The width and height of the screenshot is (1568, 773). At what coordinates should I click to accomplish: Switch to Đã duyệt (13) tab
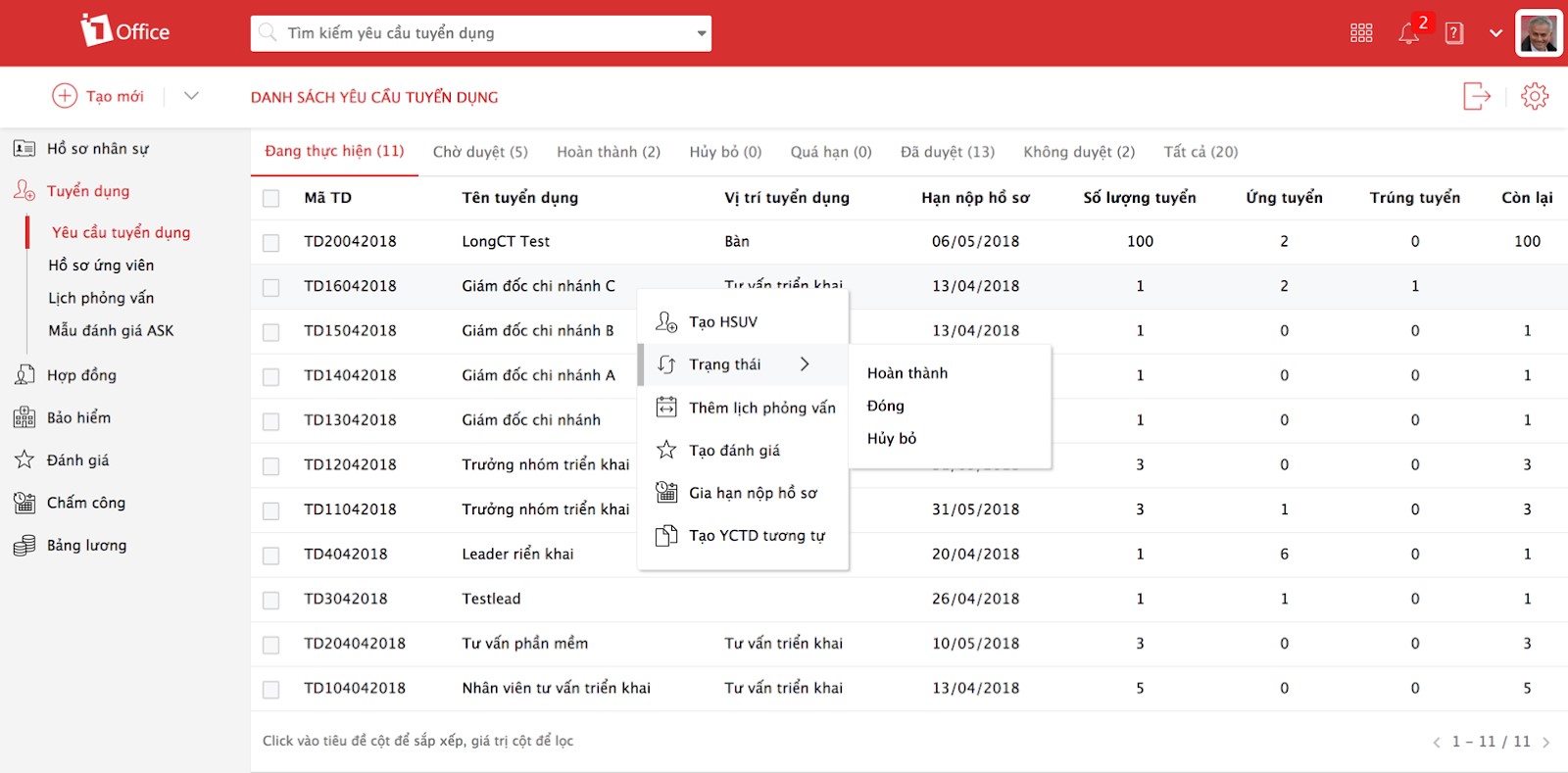point(948,152)
